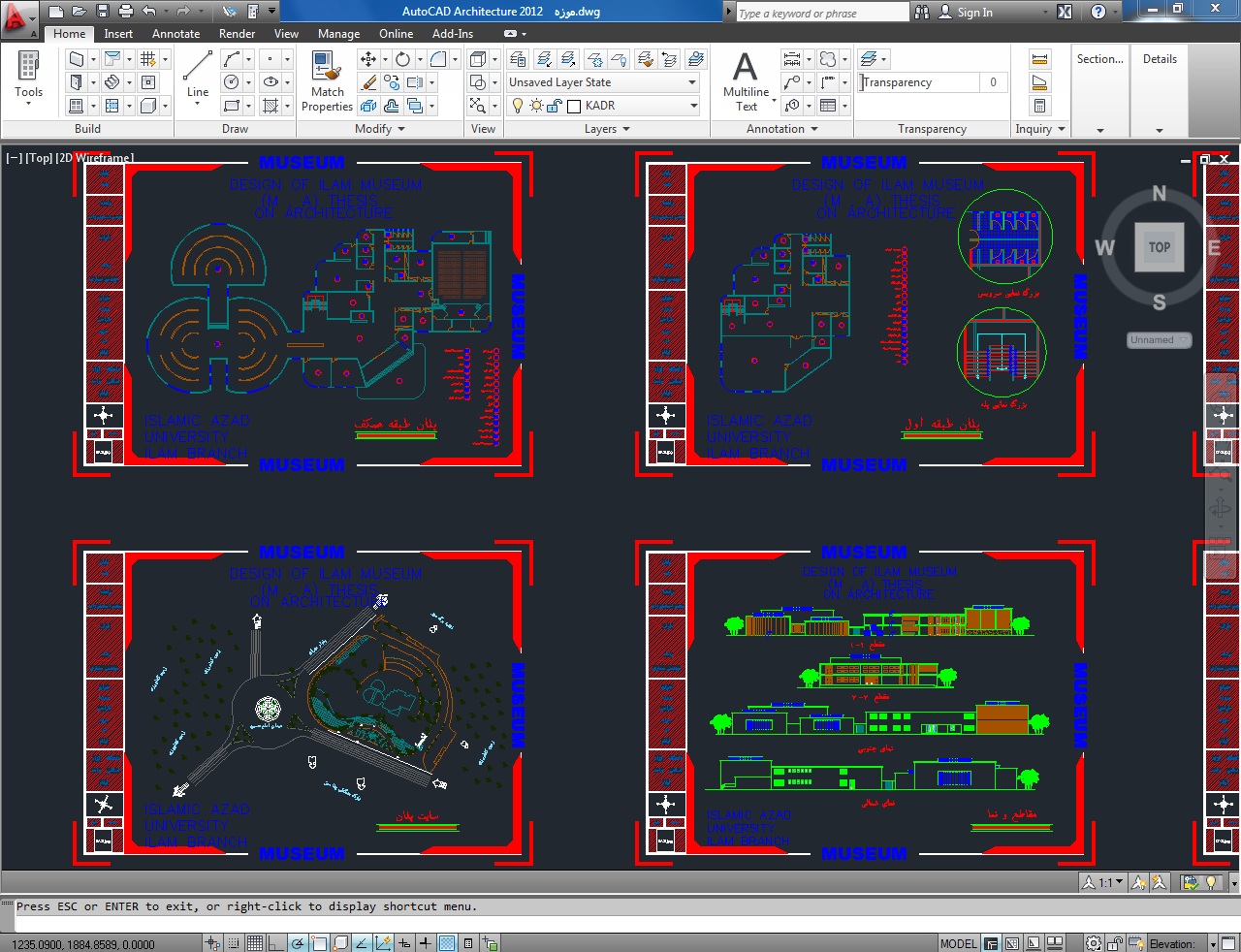Click the Multiline Text tool
This screenshot has width=1241, height=952.
746,81
